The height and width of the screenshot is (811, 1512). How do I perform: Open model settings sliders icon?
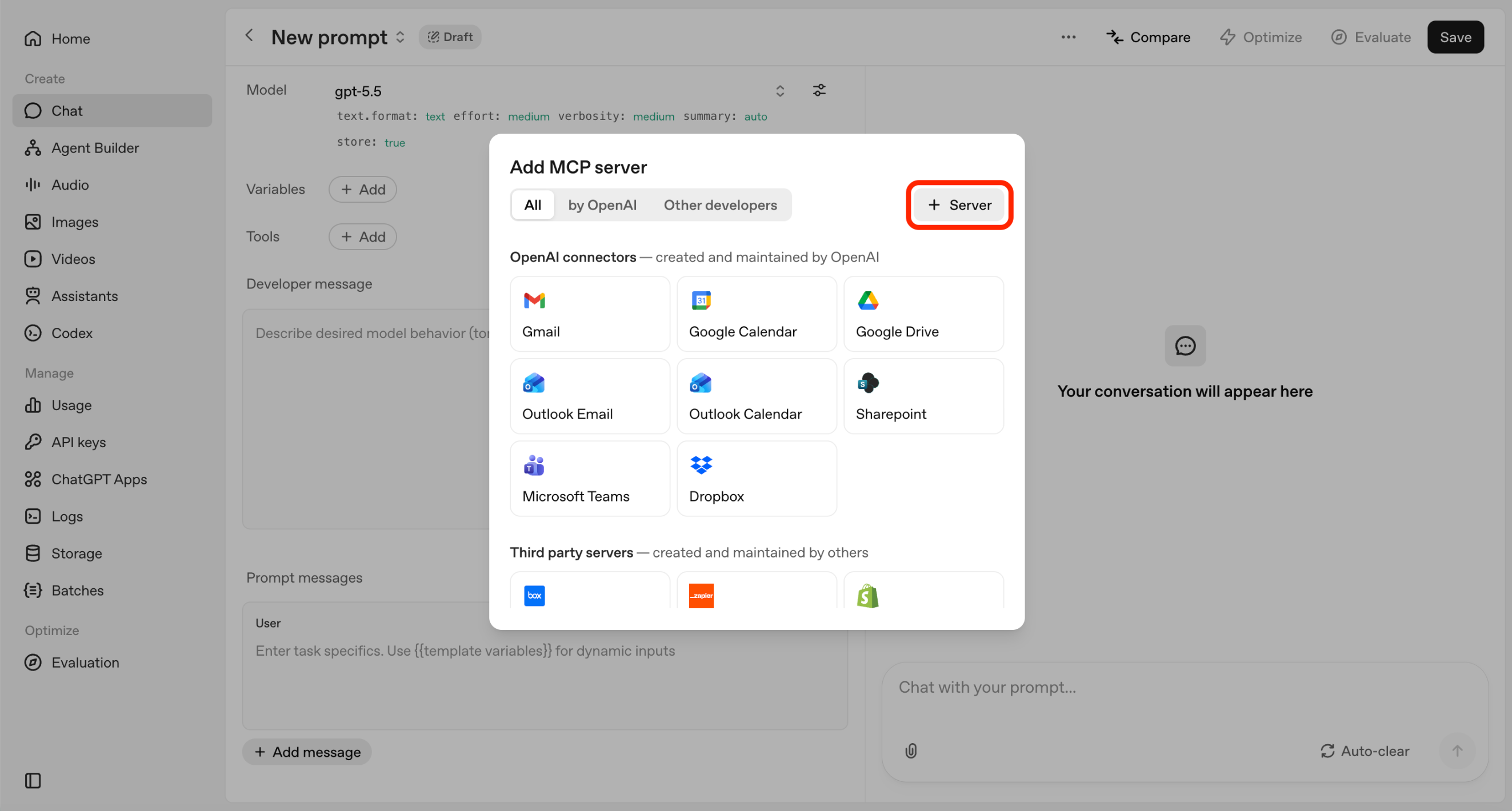coord(819,90)
